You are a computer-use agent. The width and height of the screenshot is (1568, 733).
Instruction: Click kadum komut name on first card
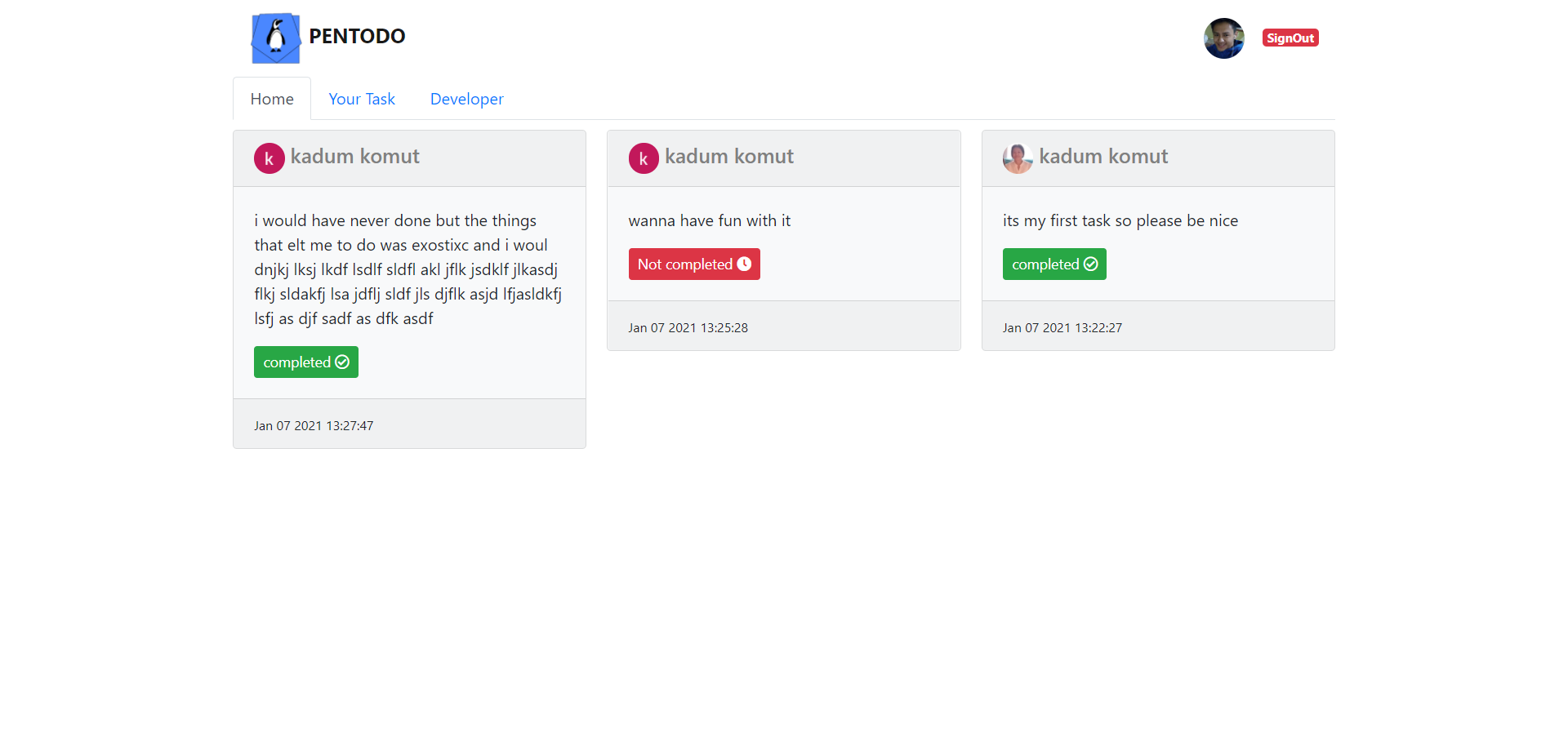(x=355, y=156)
